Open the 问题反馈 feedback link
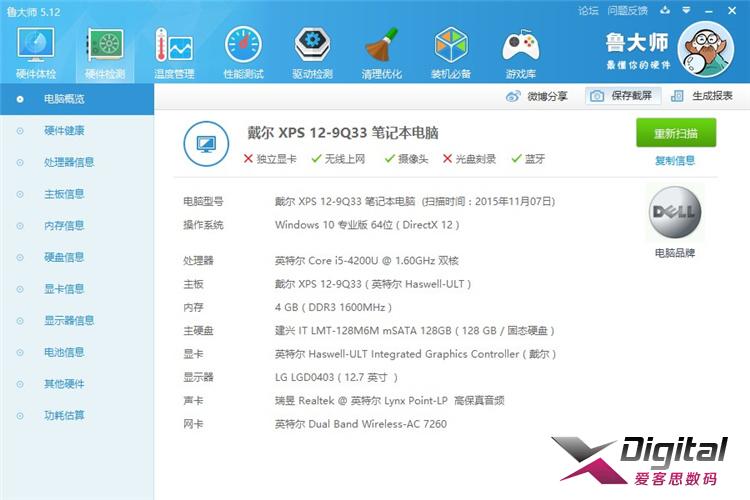Viewport: 750px width, 500px height. click(x=628, y=11)
